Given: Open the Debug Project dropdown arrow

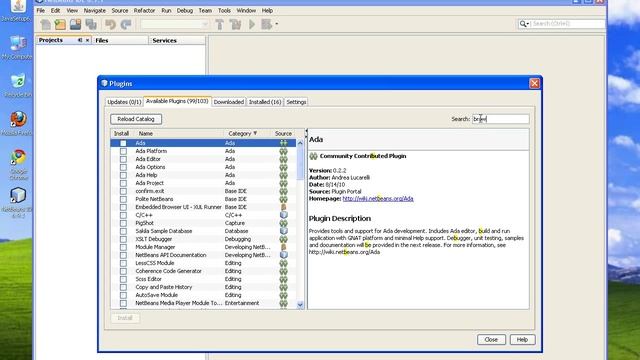Looking at the screenshot, I should [x=277, y=24].
